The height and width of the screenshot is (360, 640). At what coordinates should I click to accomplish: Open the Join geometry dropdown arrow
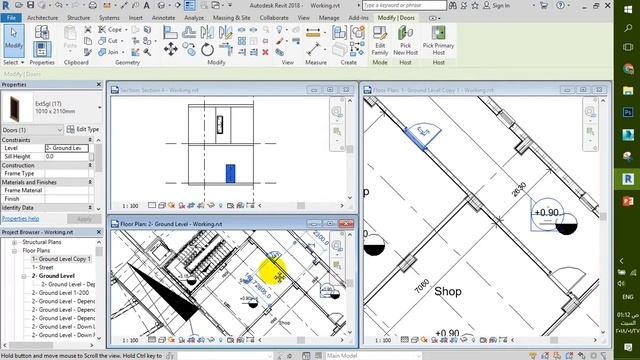(x=123, y=52)
